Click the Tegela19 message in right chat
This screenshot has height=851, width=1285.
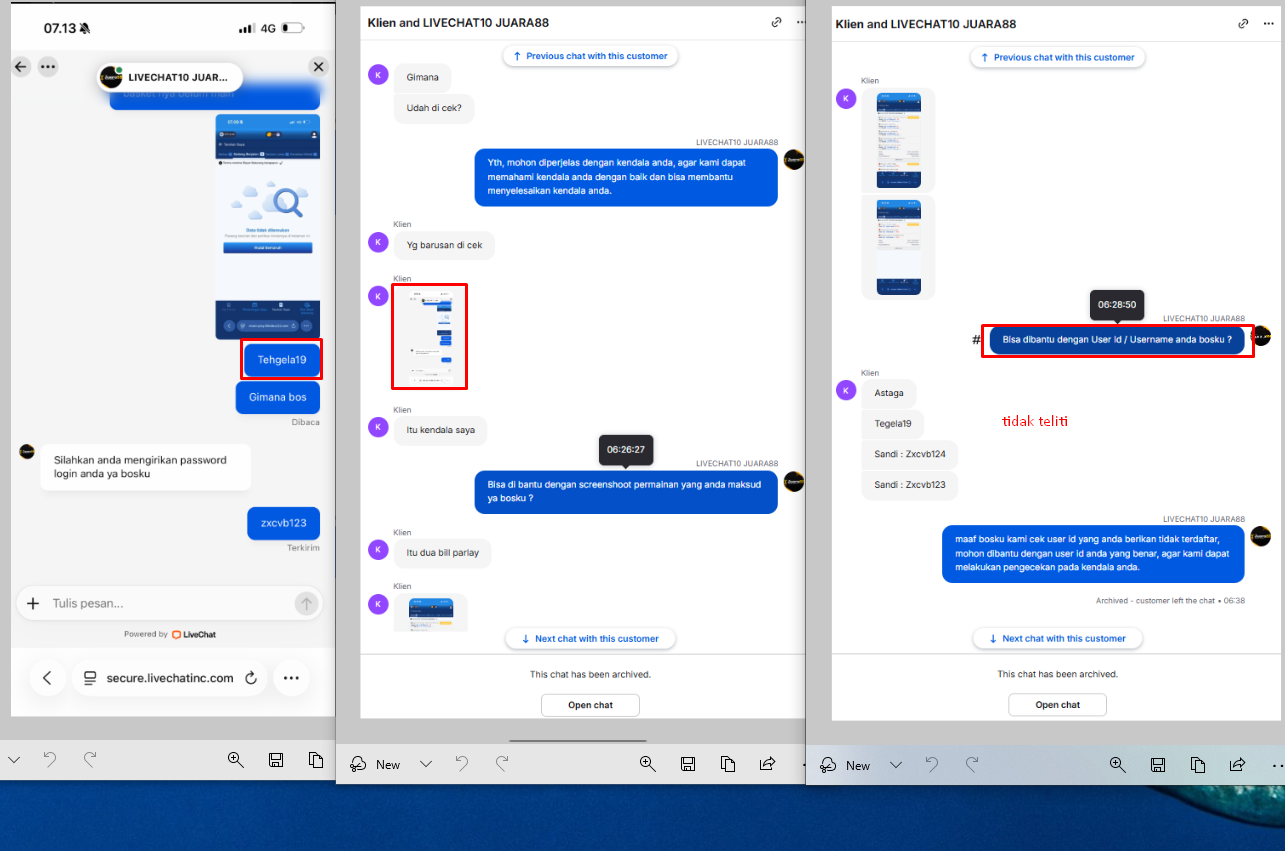(894, 423)
